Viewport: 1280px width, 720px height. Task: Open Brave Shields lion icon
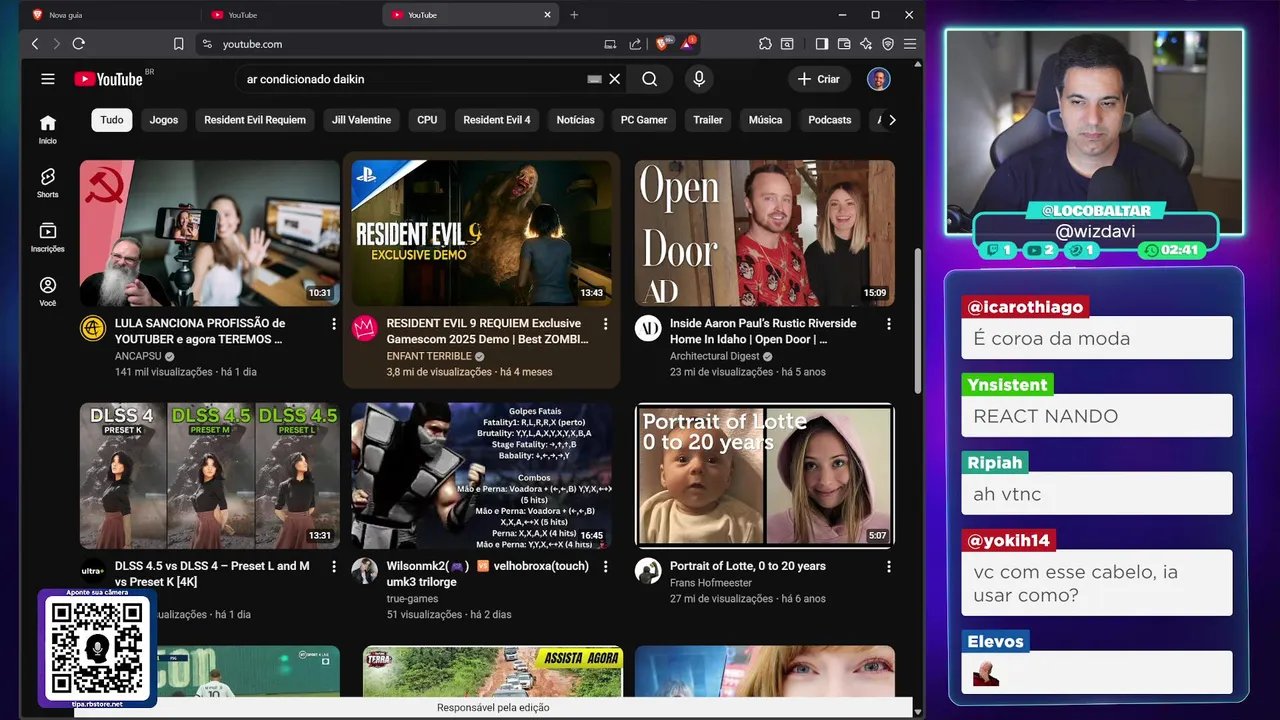(663, 44)
